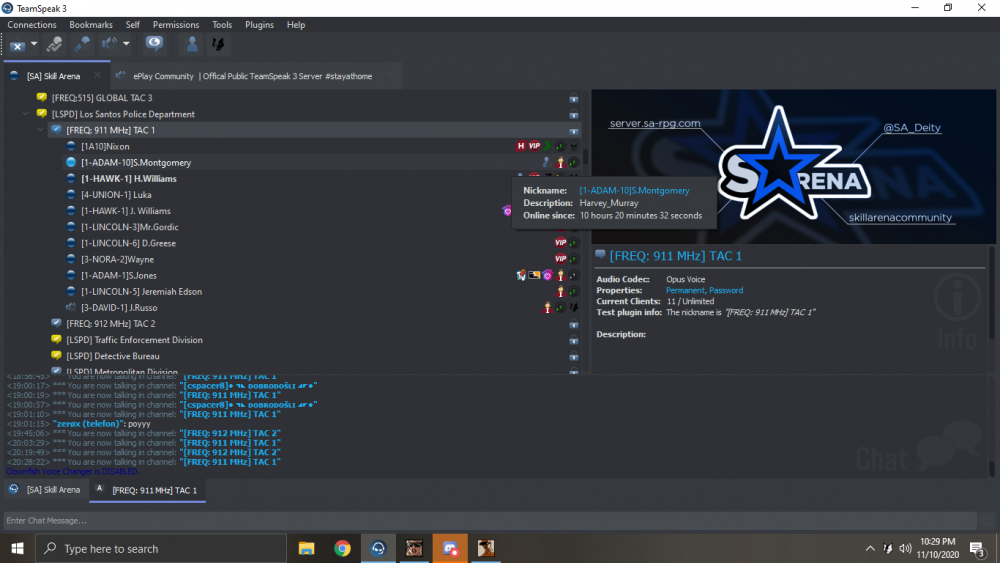
Task: Open Google Chrome from the Windows taskbar
Action: 342,548
